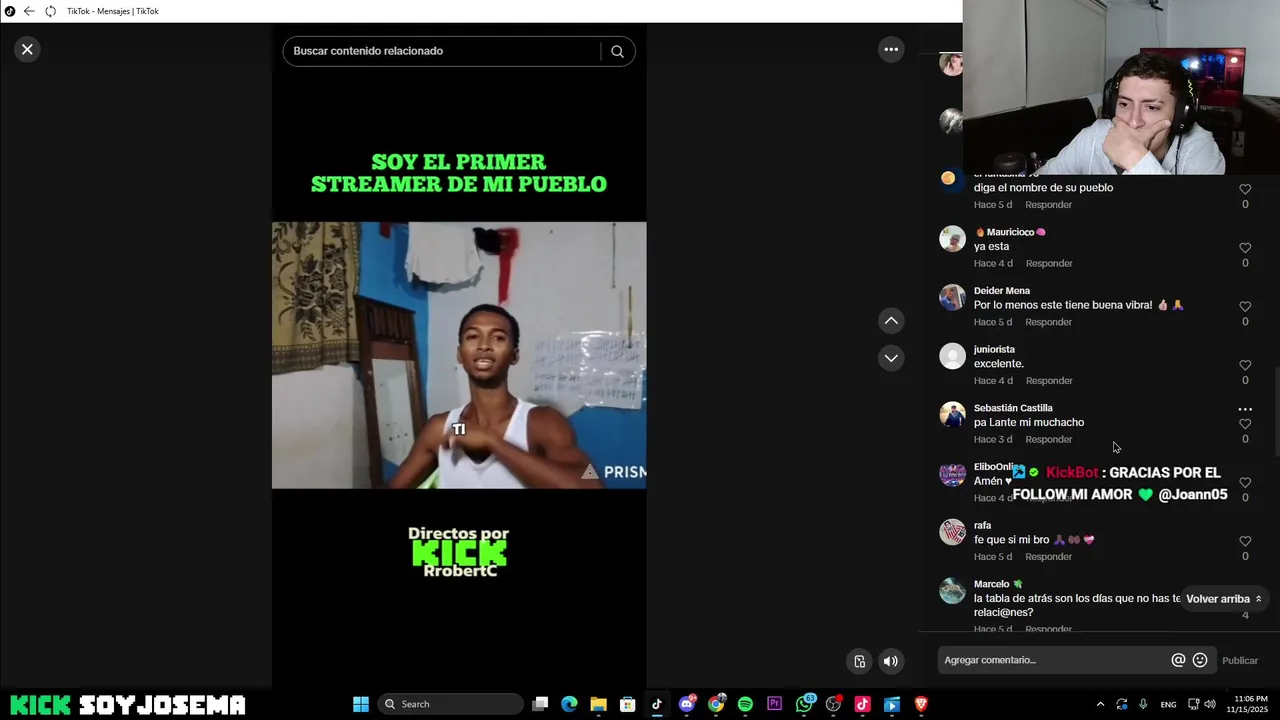Go to the previous video with up arrow
This screenshot has height=720, width=1280.
(891, 321)
